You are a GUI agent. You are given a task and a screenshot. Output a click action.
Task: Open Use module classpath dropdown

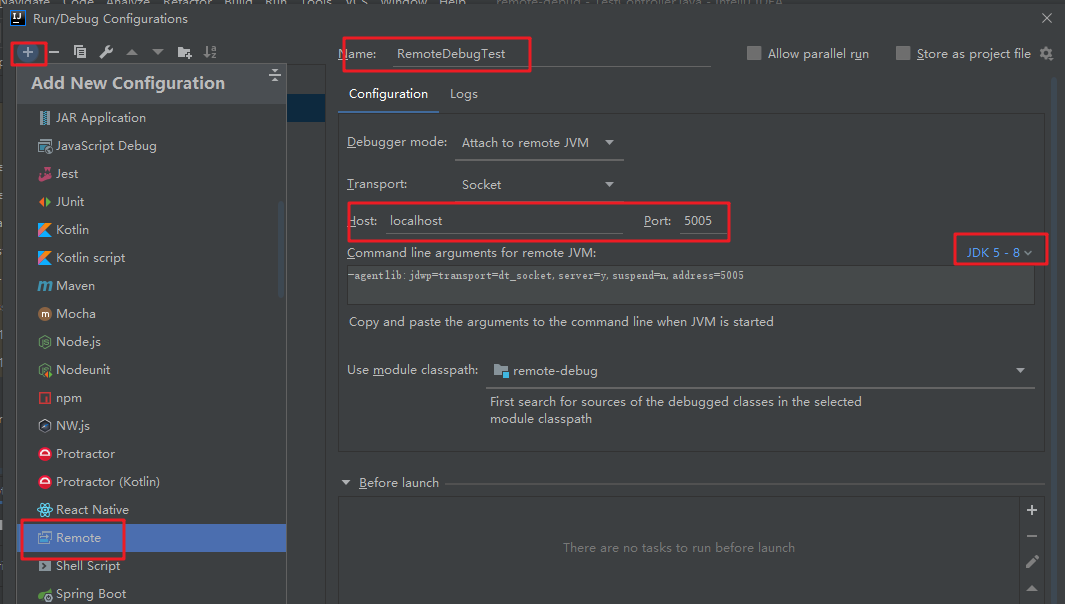760,371
